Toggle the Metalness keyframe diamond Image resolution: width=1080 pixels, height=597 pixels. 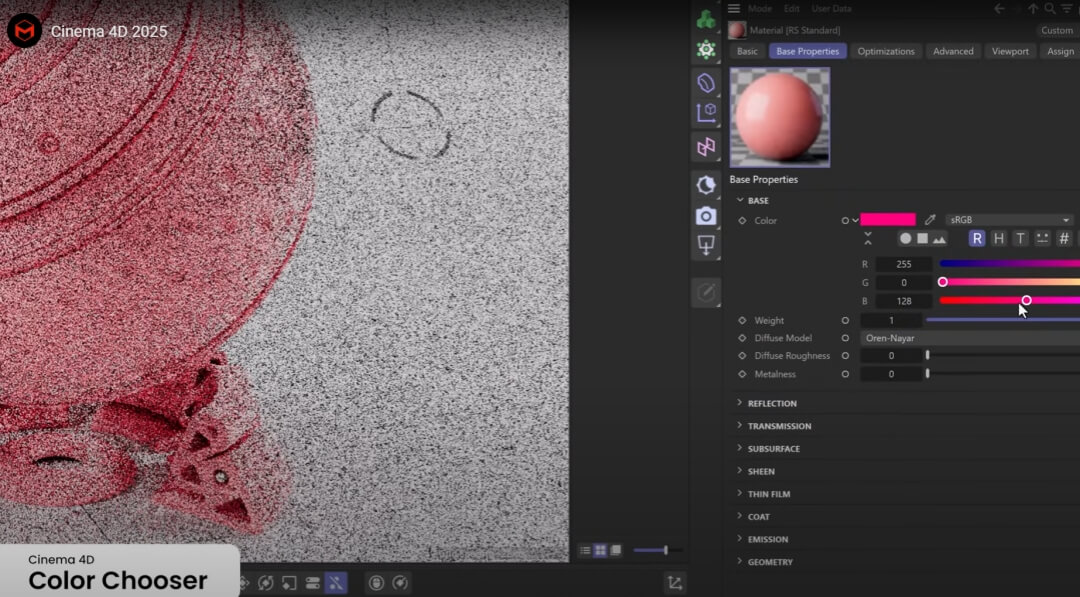(x=742, y=374)
